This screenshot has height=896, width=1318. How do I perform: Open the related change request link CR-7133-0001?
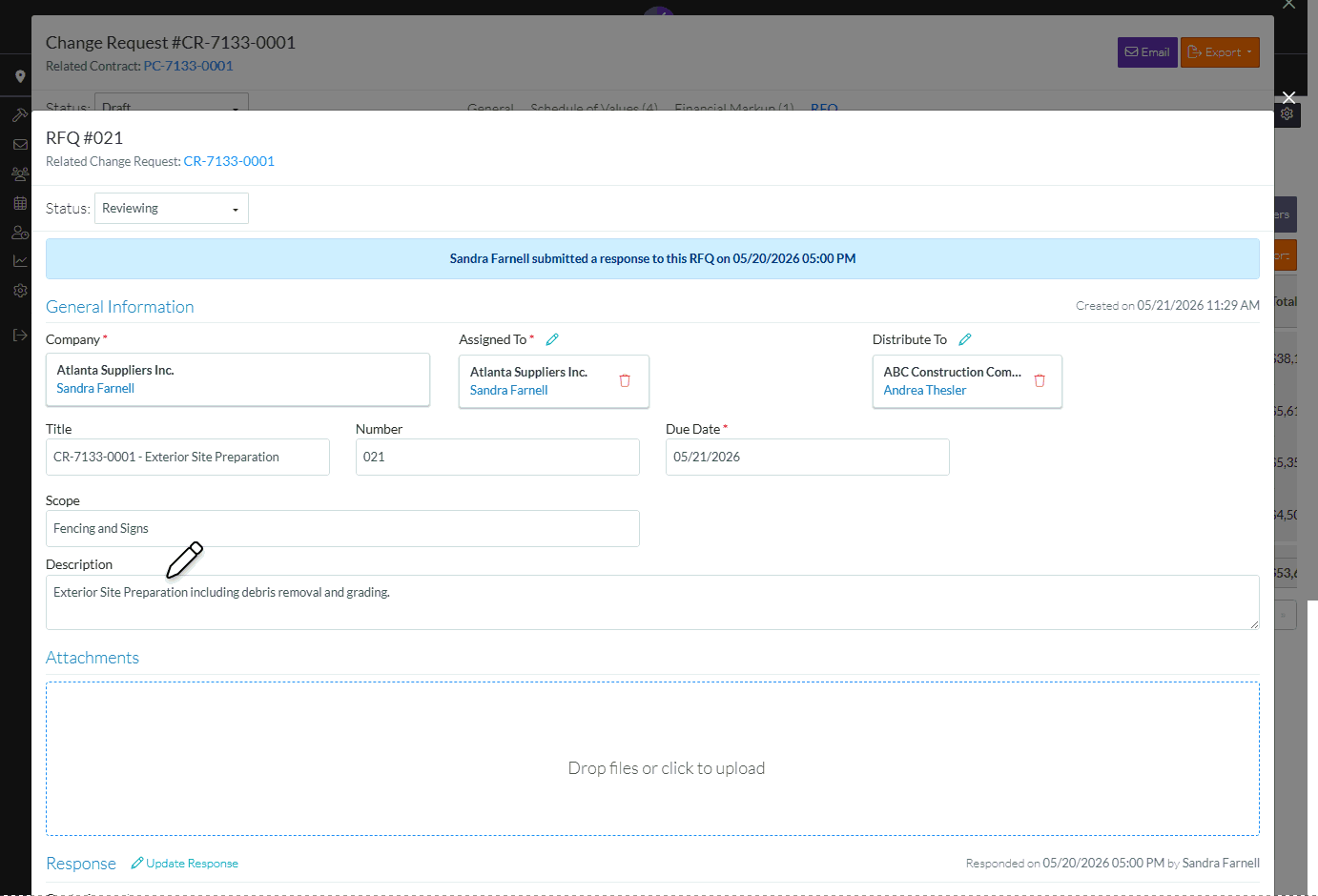(x=229, y=161)
